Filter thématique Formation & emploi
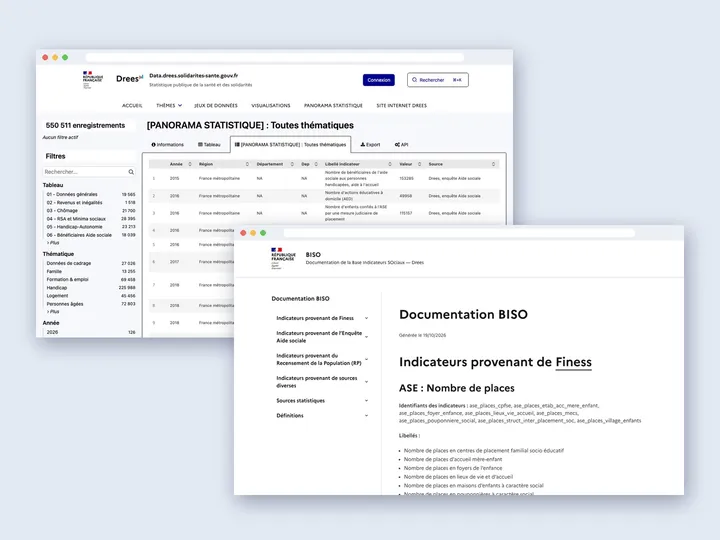Screen dimensions: 720x540 [x=90, y=280]
